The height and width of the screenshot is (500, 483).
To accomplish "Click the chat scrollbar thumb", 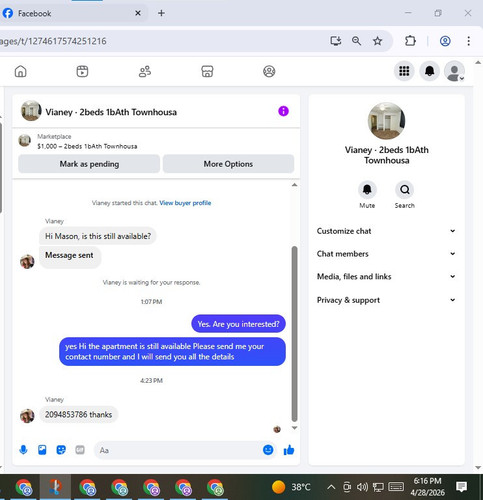I will click(294, 334).
